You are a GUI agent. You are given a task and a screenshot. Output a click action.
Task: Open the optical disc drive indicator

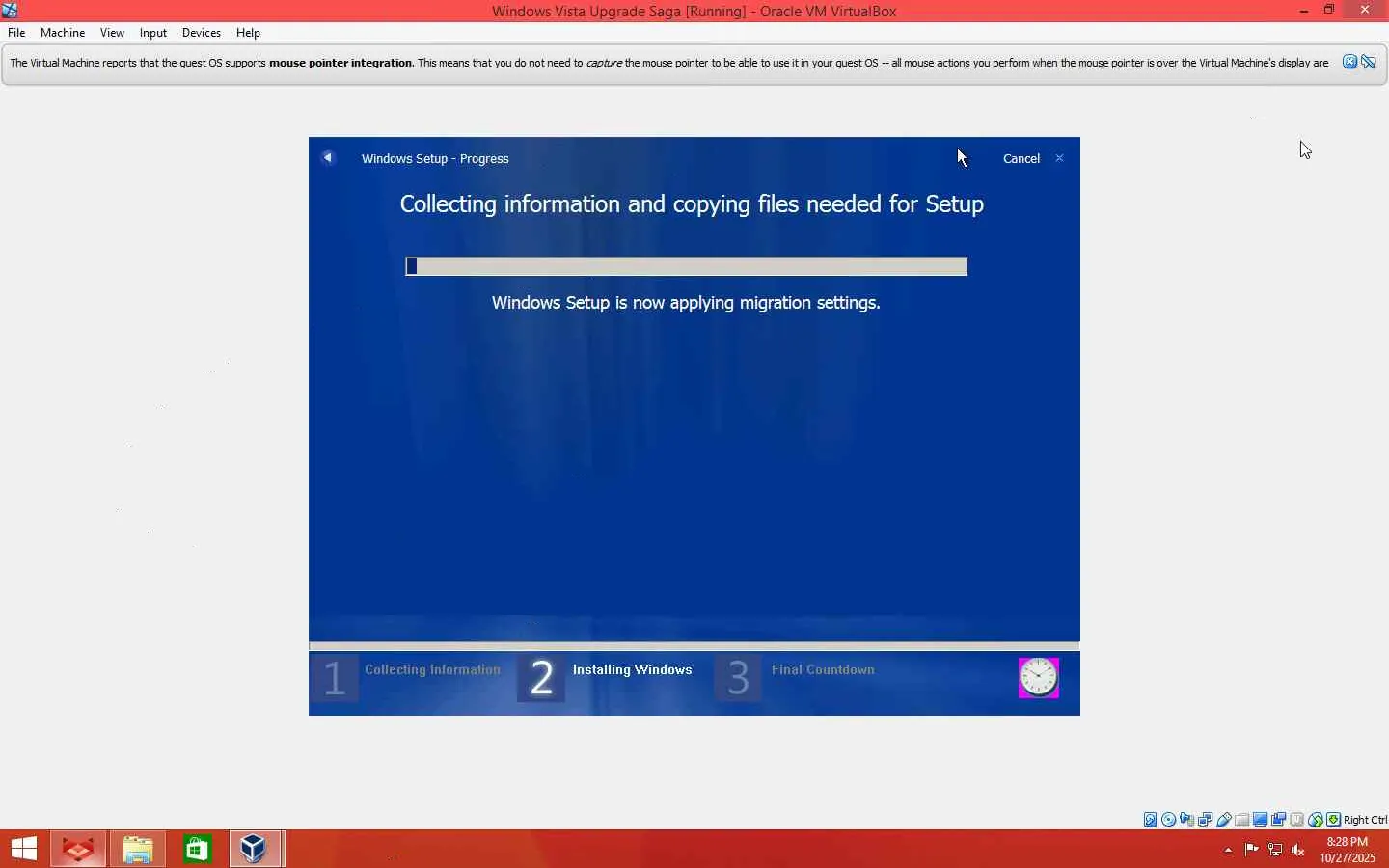coord(1169,820)
